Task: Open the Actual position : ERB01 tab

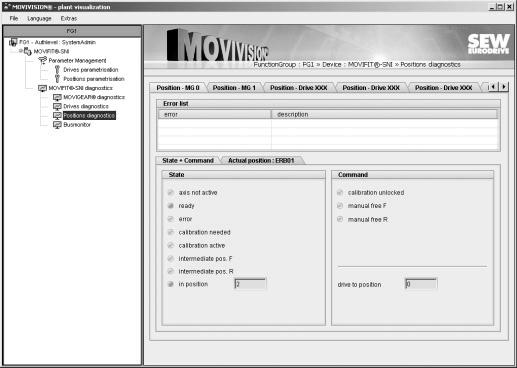Action: (x=261, y=160)
